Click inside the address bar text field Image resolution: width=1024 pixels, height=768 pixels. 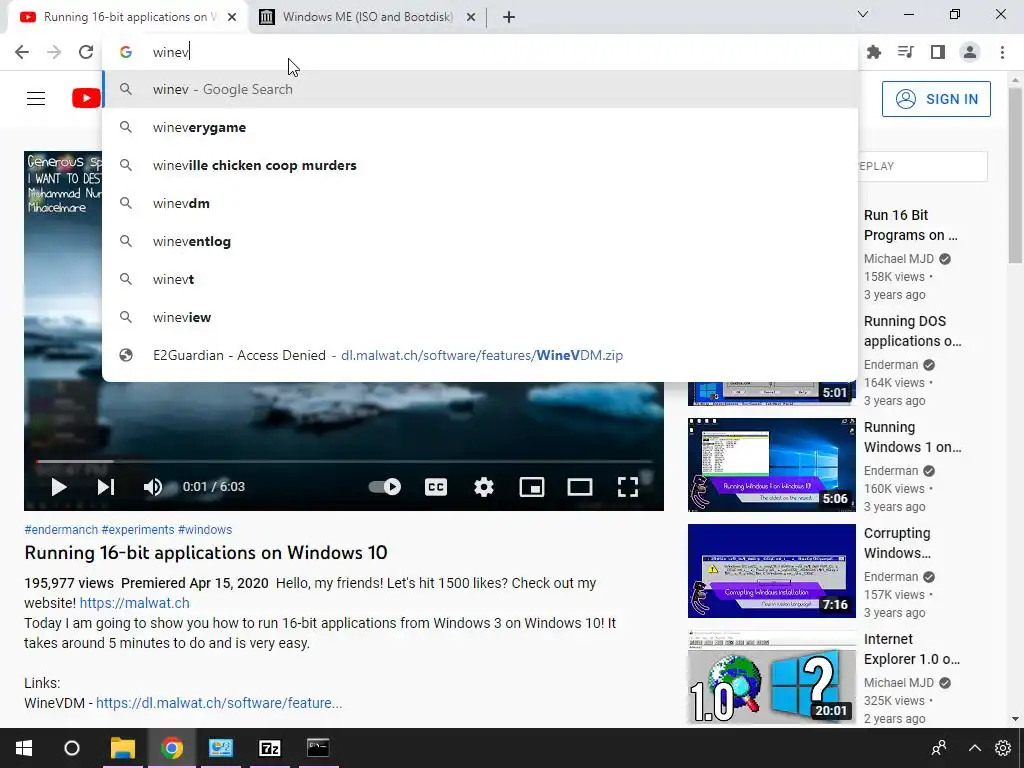click(x=480, y=52)
